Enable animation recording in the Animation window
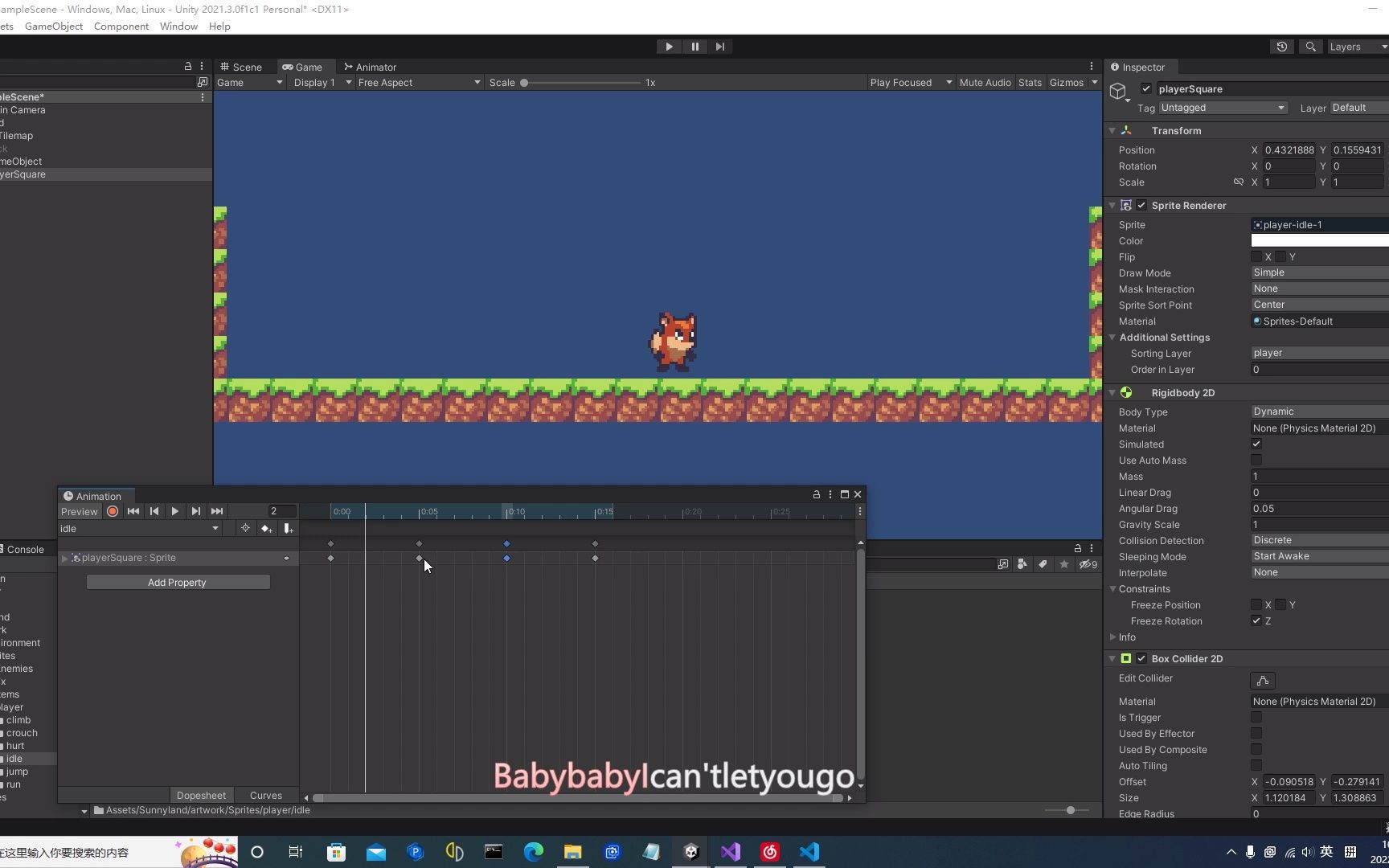The width and height of the screenshot is (1389, 868). pos(112,511)
